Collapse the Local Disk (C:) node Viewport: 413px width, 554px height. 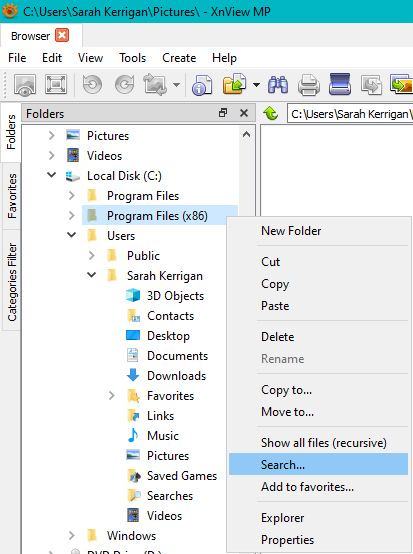52,175
